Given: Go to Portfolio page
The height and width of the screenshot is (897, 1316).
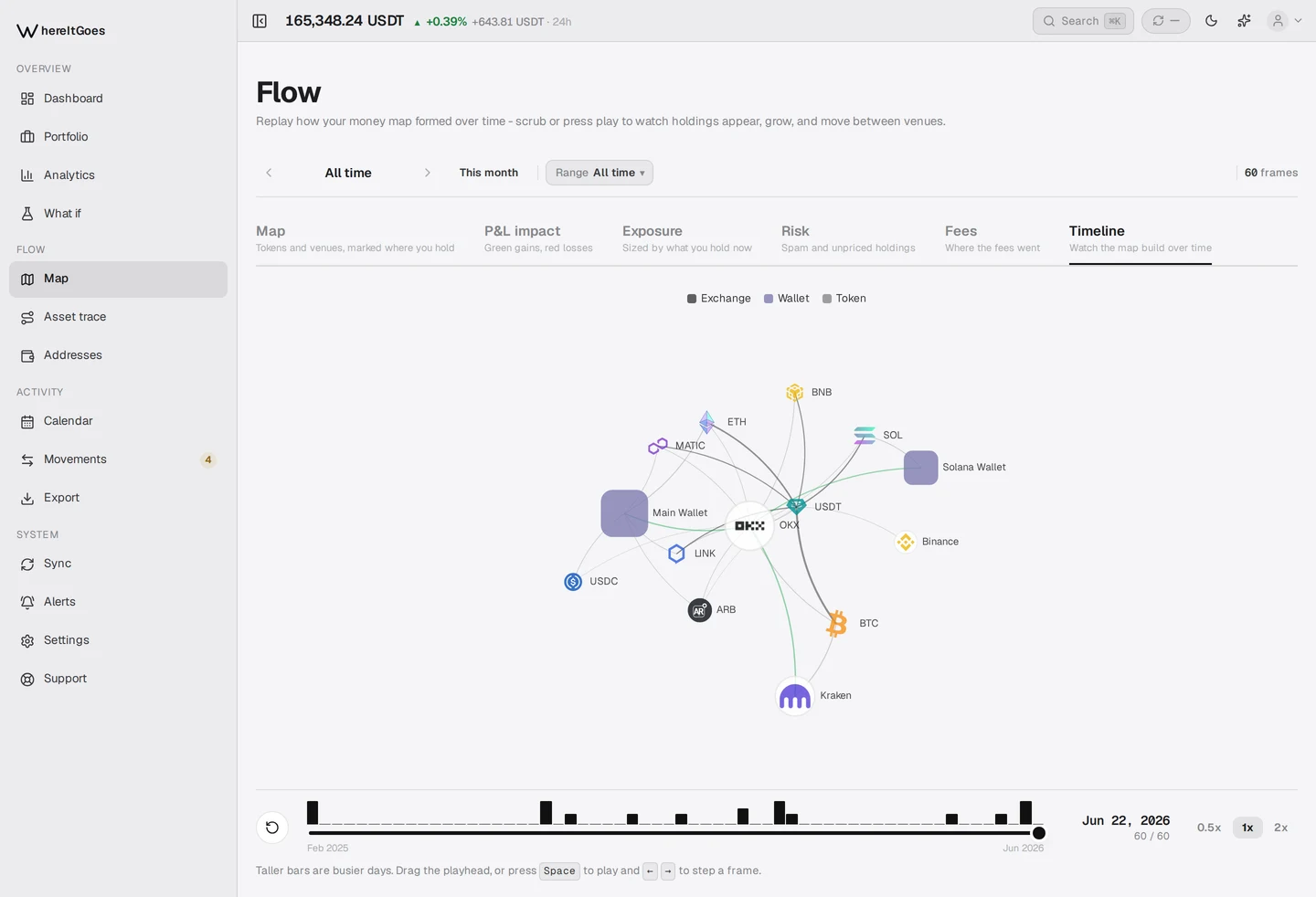Looking at the screenshot, I should [118, 137].
